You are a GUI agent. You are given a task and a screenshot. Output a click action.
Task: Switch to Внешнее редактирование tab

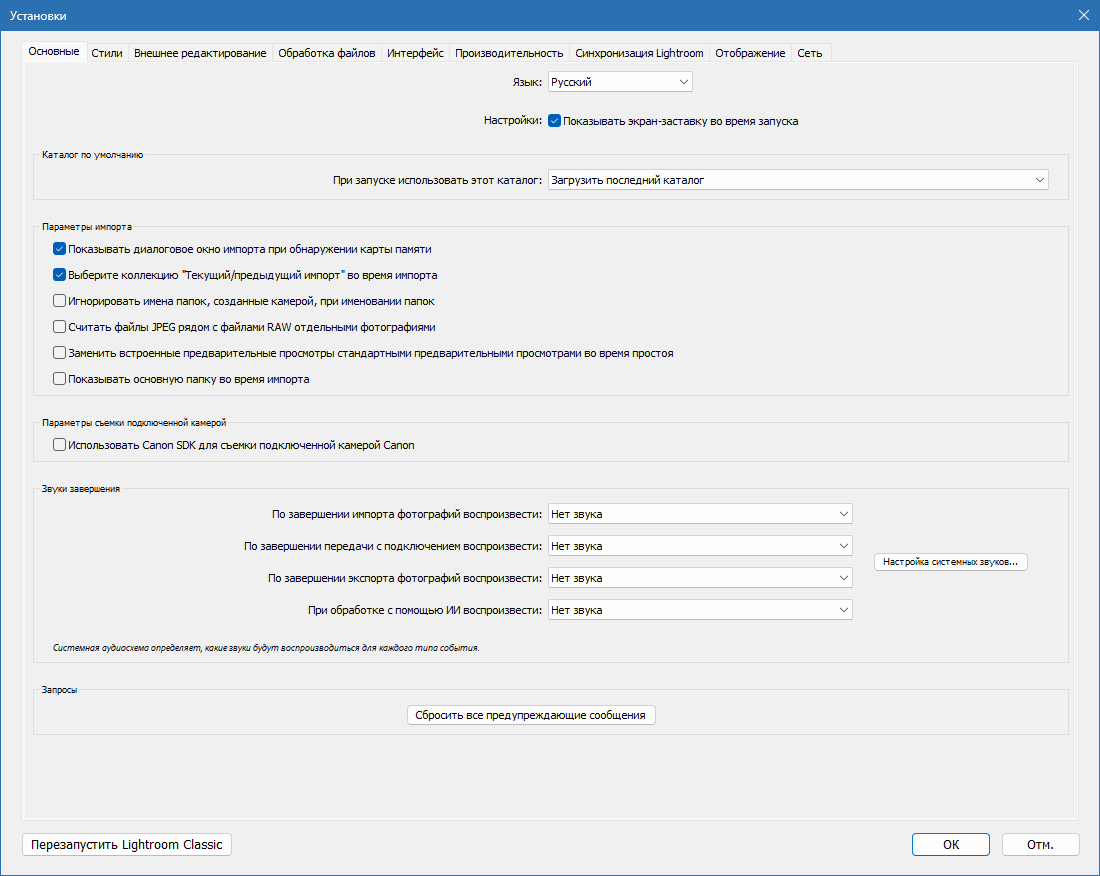click(200, 53)
